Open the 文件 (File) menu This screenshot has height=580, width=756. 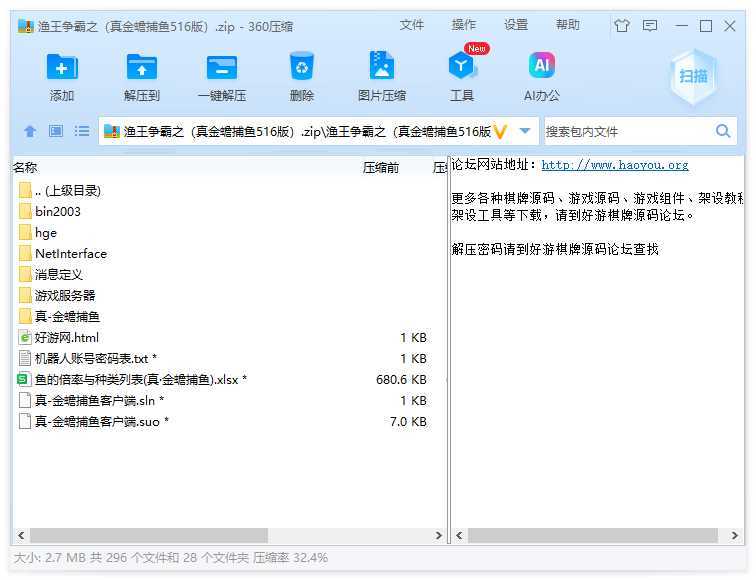[x=412, y=25]
